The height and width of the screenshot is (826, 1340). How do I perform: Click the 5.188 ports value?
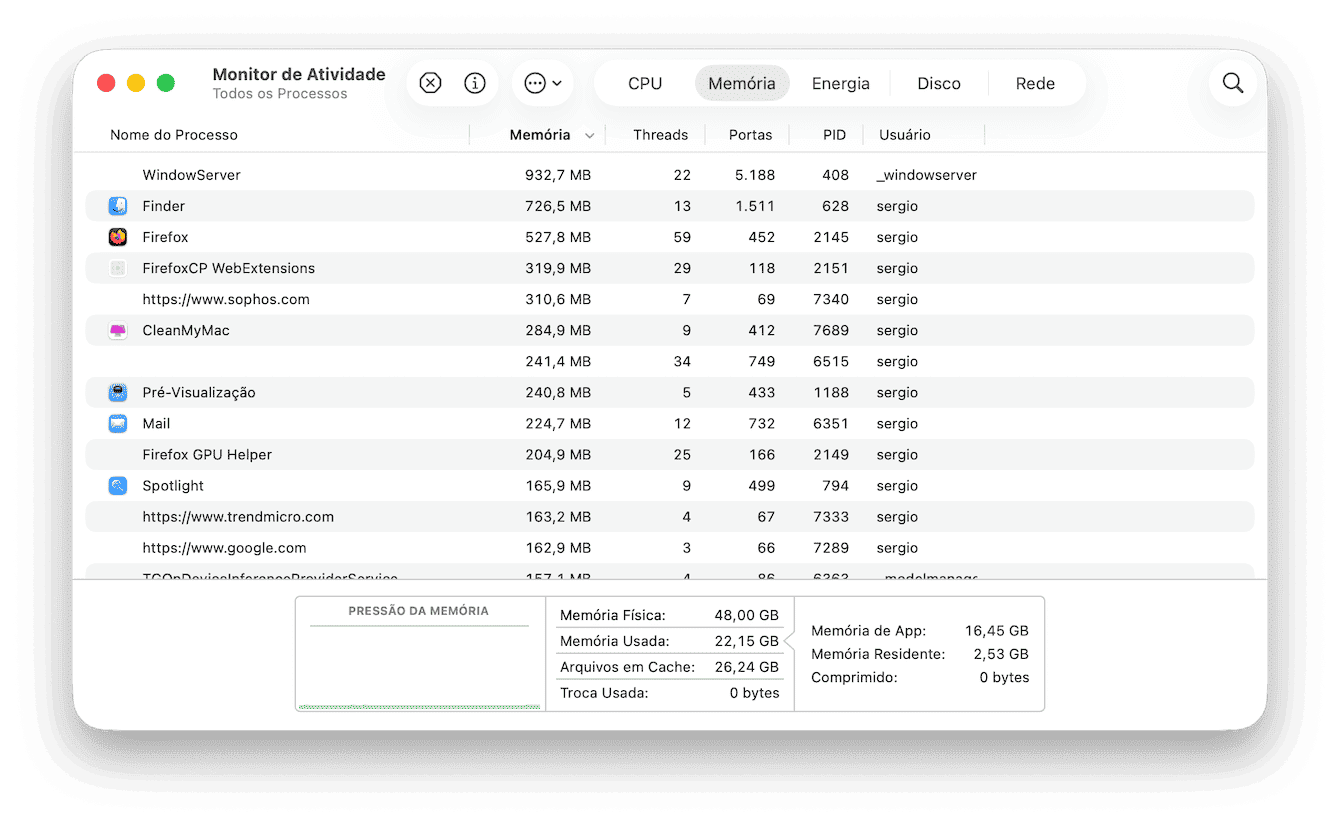click(755, 175)
